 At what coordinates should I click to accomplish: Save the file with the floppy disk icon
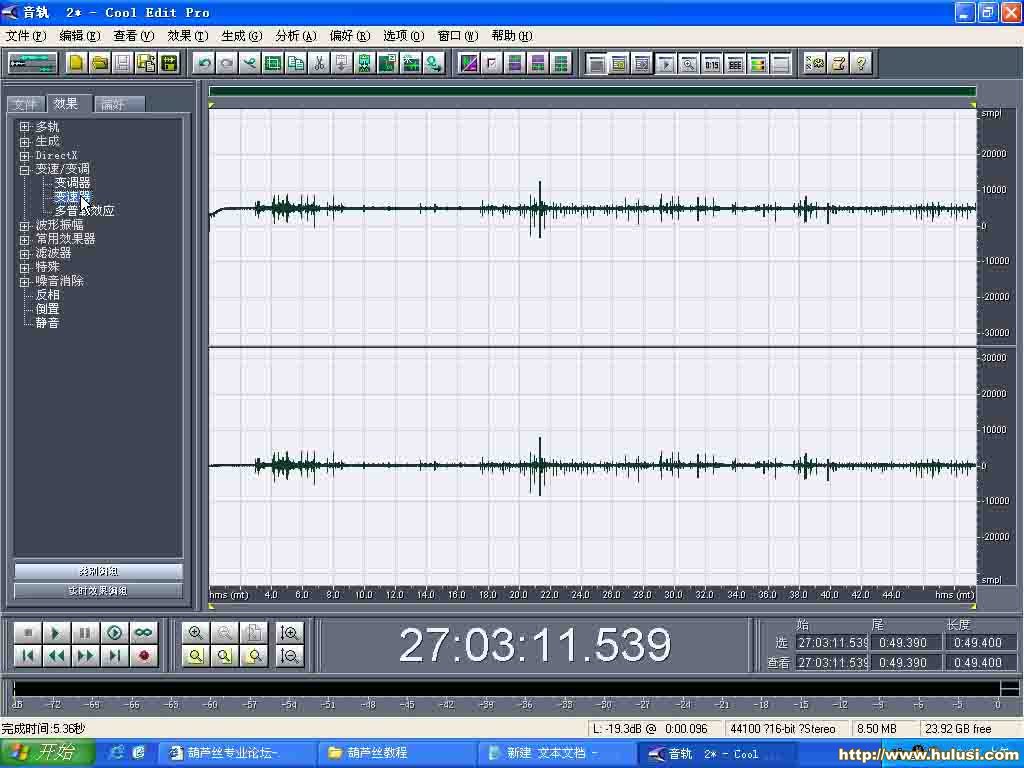point(122,63)
